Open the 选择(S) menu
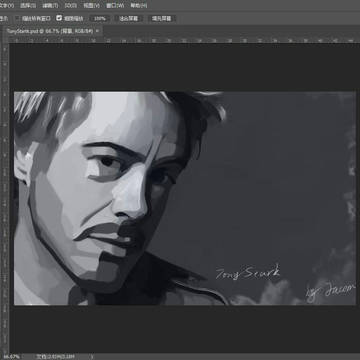Screen dimensions: 360x360 pyautogui.click(x=28, y=6)
